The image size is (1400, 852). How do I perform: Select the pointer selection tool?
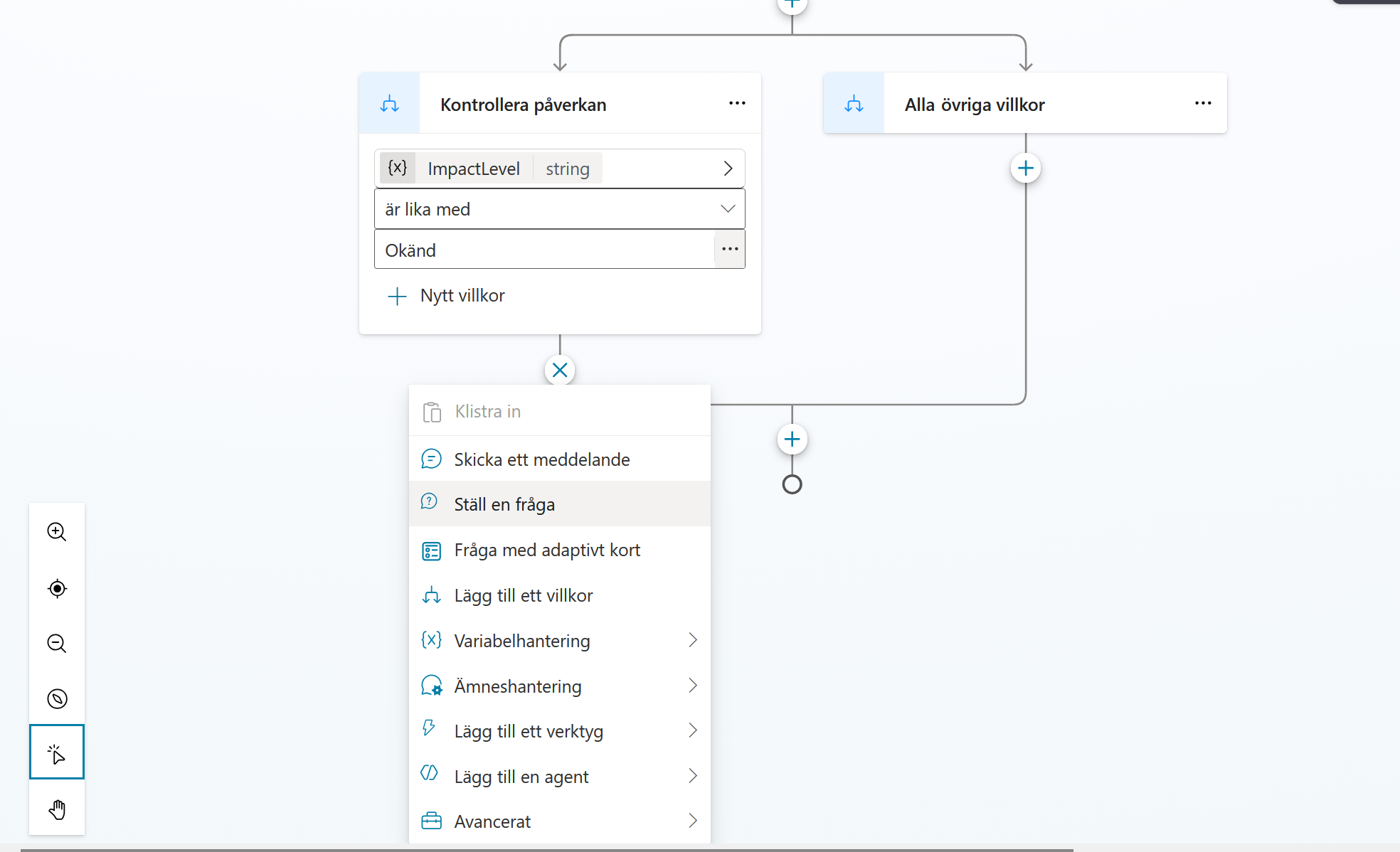(x=57, y=752)
